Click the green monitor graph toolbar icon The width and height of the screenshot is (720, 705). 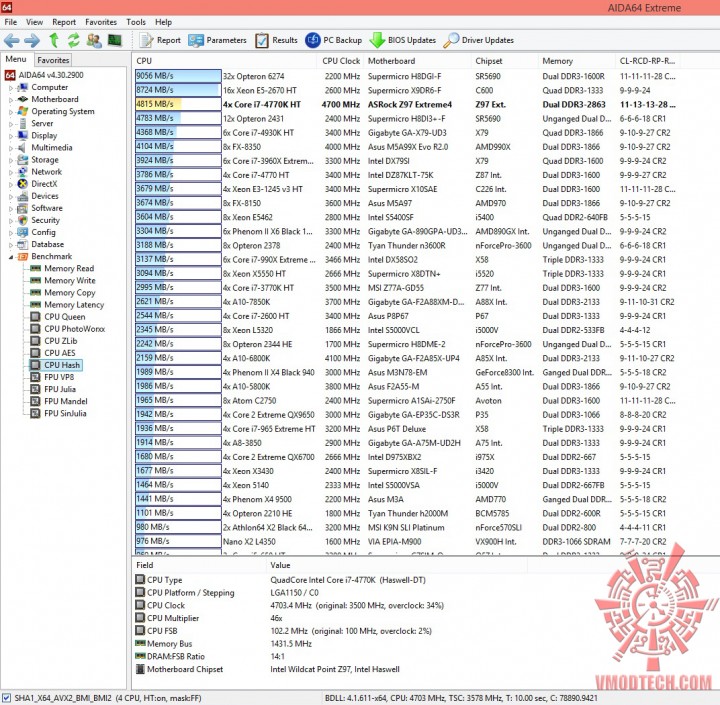(115, 40)
